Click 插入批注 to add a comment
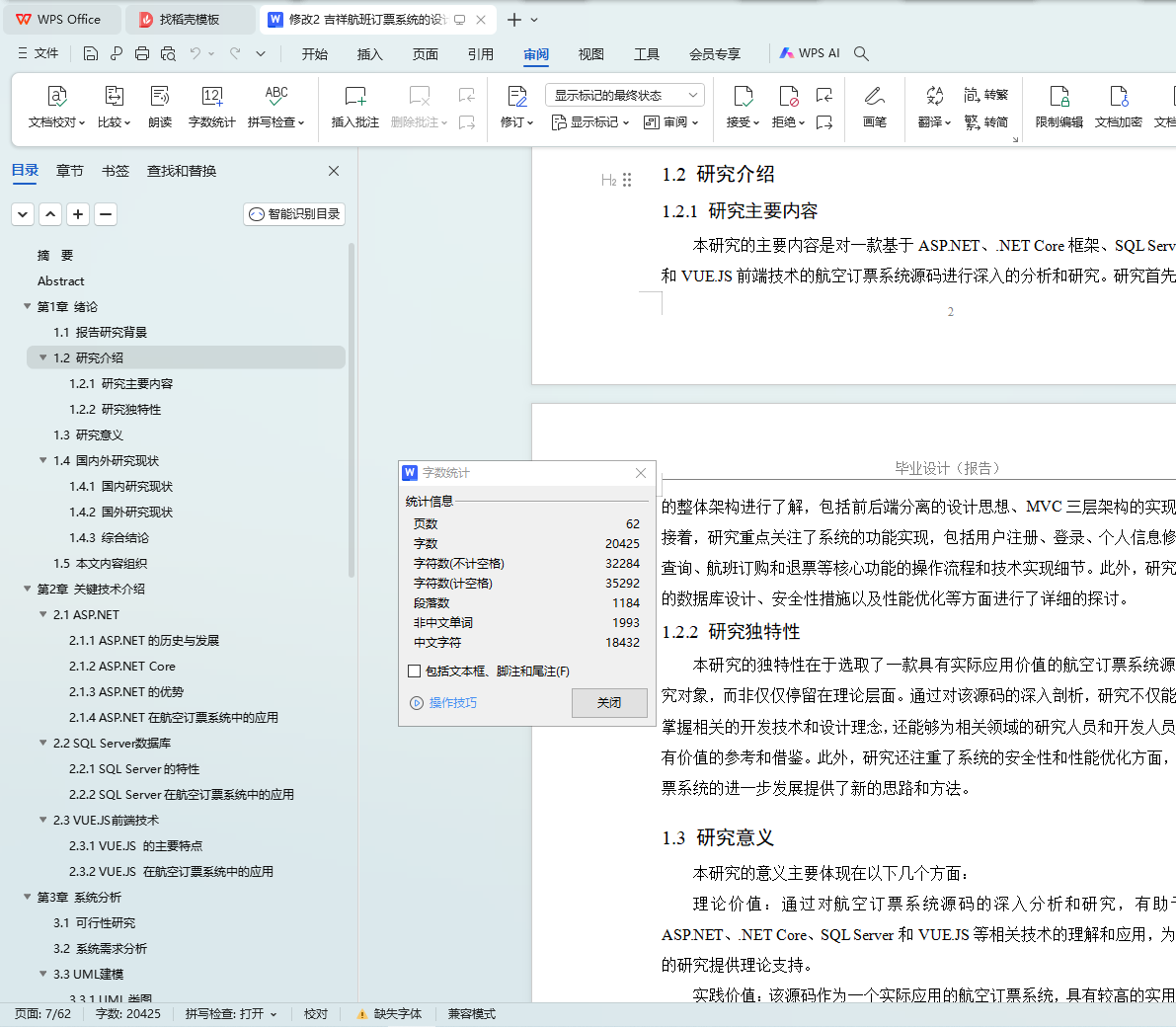This screenshot has height=1027, width=1176. [x=354, y=106]
